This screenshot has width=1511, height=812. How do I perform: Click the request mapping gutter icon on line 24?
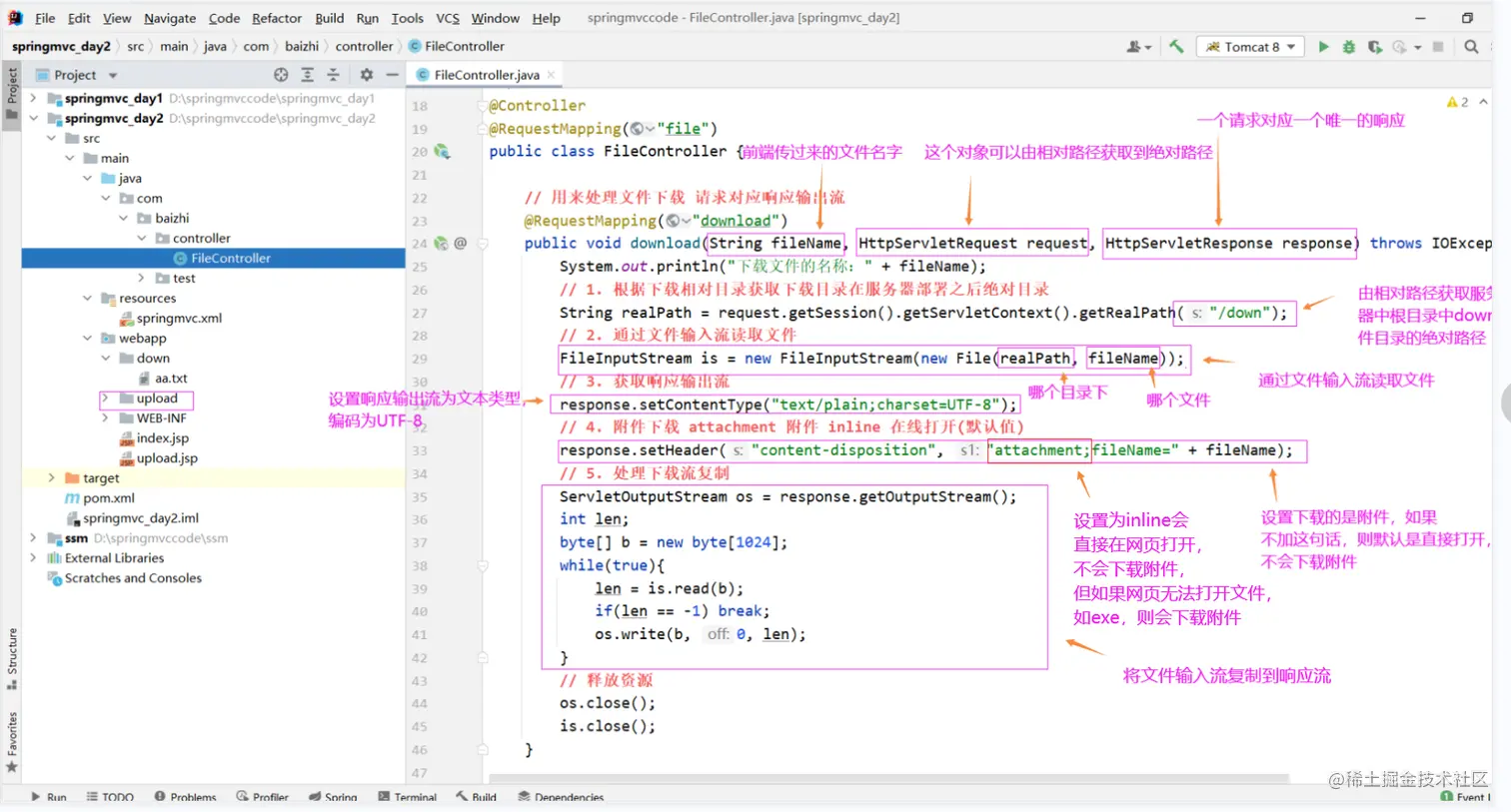(x=441, y=243)
